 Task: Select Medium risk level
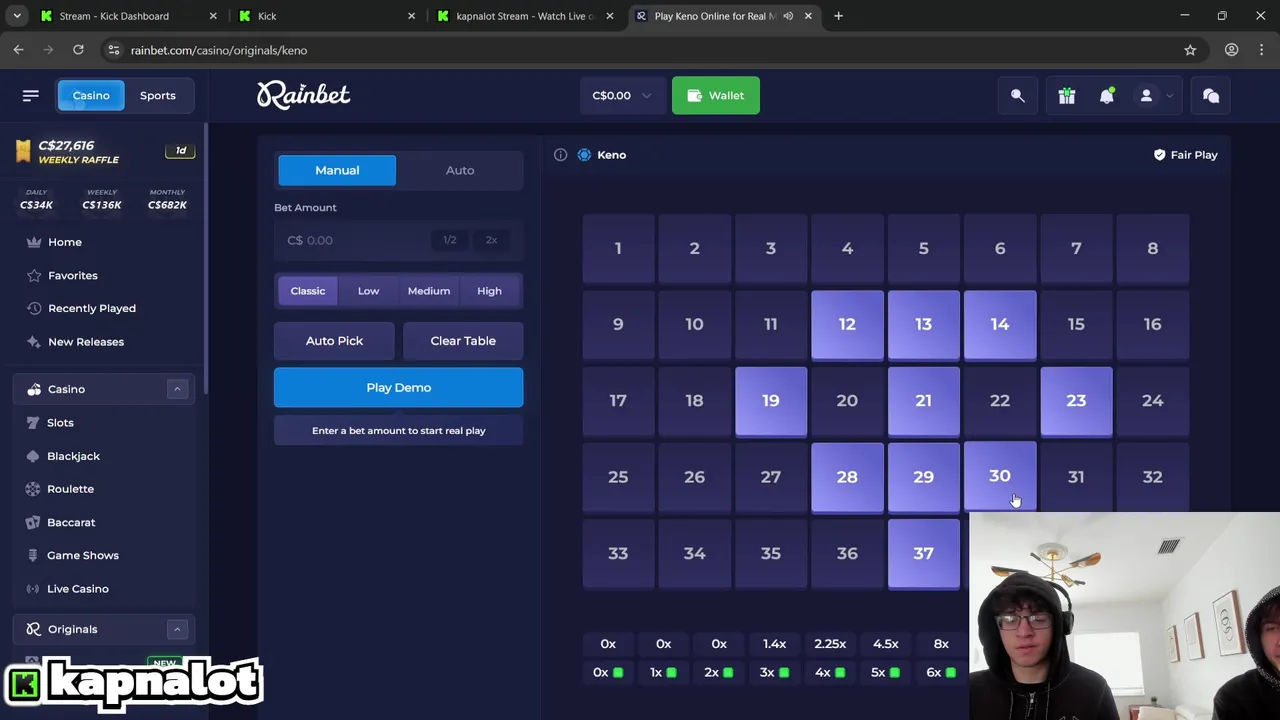429,291
